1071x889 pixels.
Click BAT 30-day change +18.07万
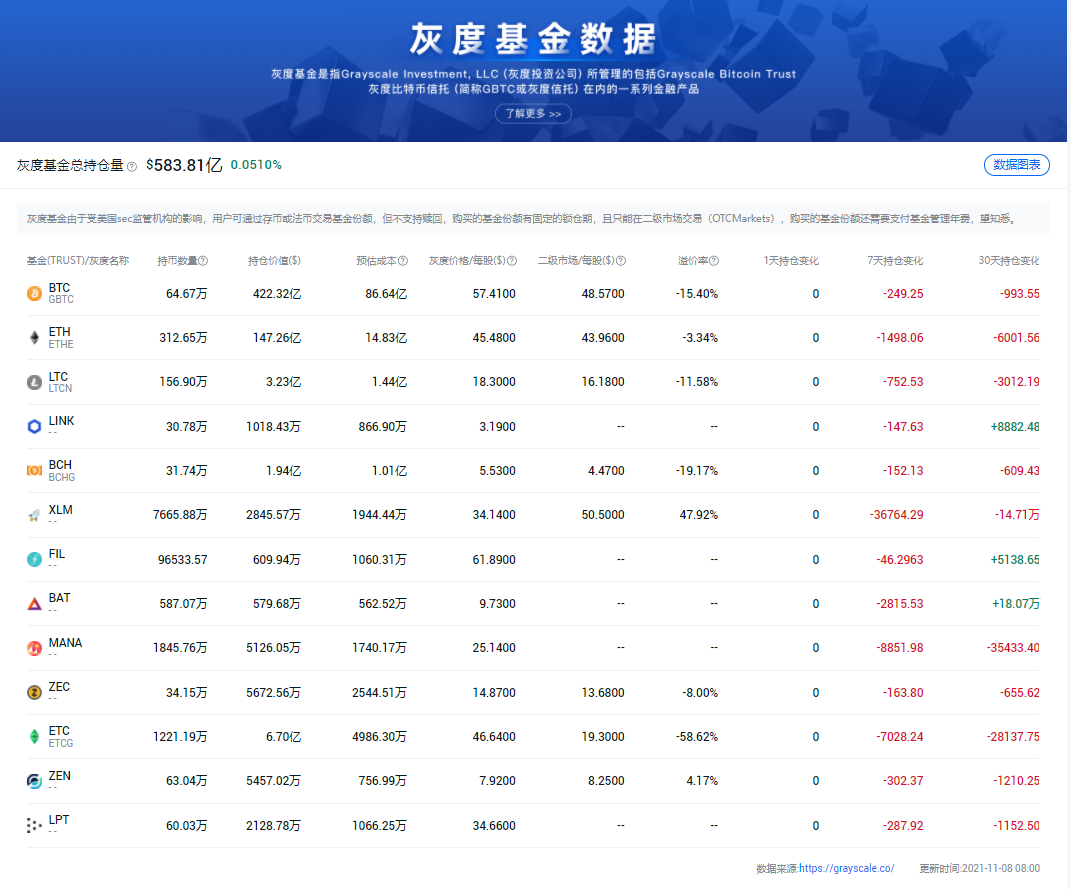point(1016,604)
